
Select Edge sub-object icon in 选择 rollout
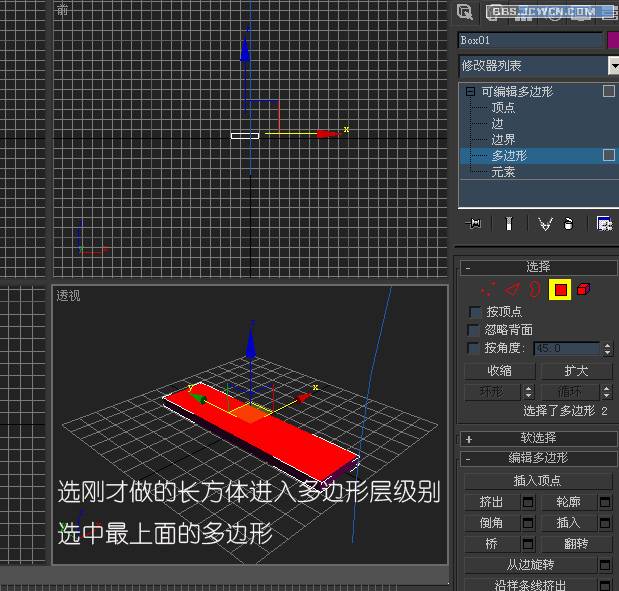(x=512, y=290)
